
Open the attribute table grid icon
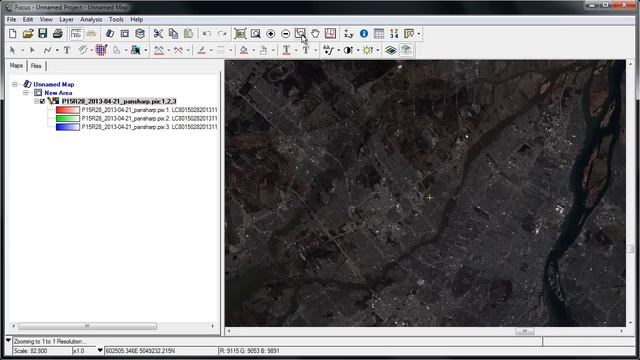pyautogui.click(x=379, y=33)
